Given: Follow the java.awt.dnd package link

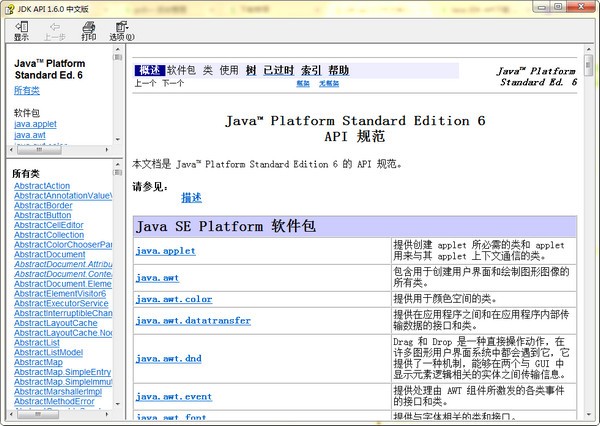Looking at the screenshot, I should (168, 357).
